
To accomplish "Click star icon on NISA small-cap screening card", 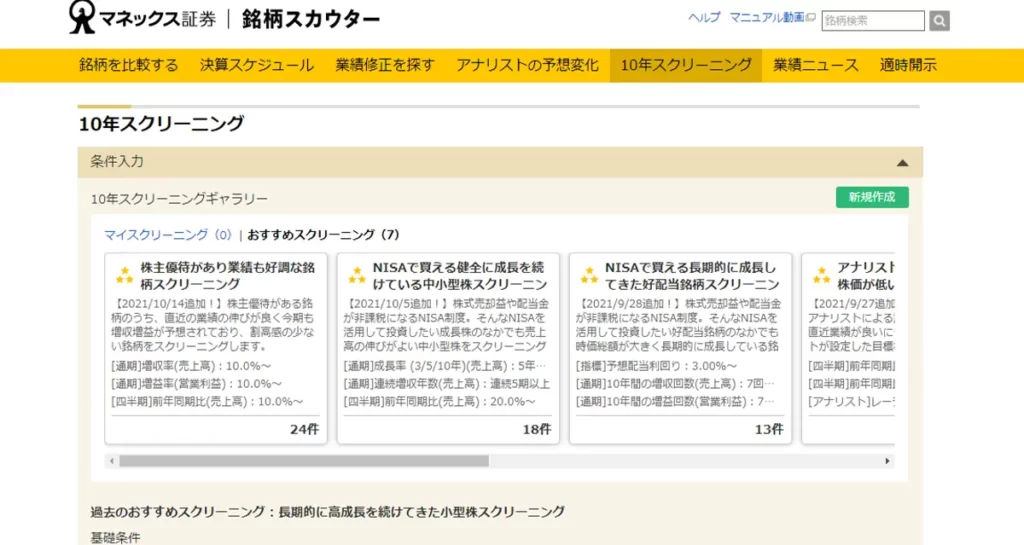I will point(356,275).
